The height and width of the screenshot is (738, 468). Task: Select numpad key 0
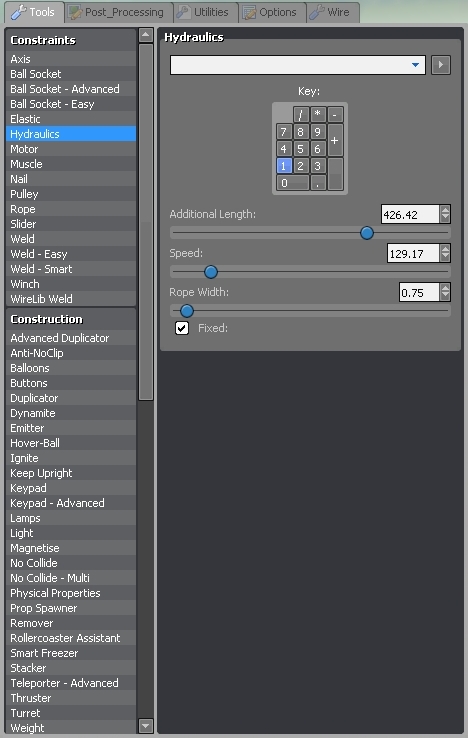292,183
